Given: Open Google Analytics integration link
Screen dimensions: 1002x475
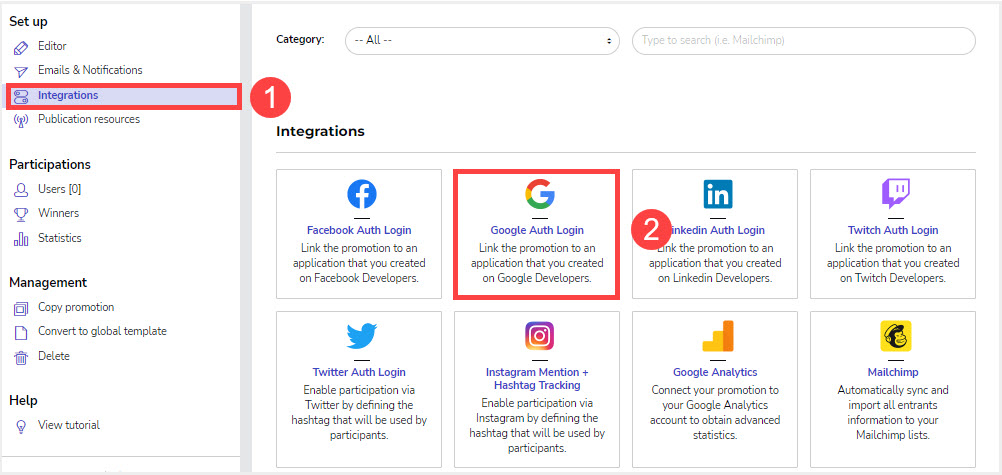Looking at the screenshot, I should click(x=715, y=372).
